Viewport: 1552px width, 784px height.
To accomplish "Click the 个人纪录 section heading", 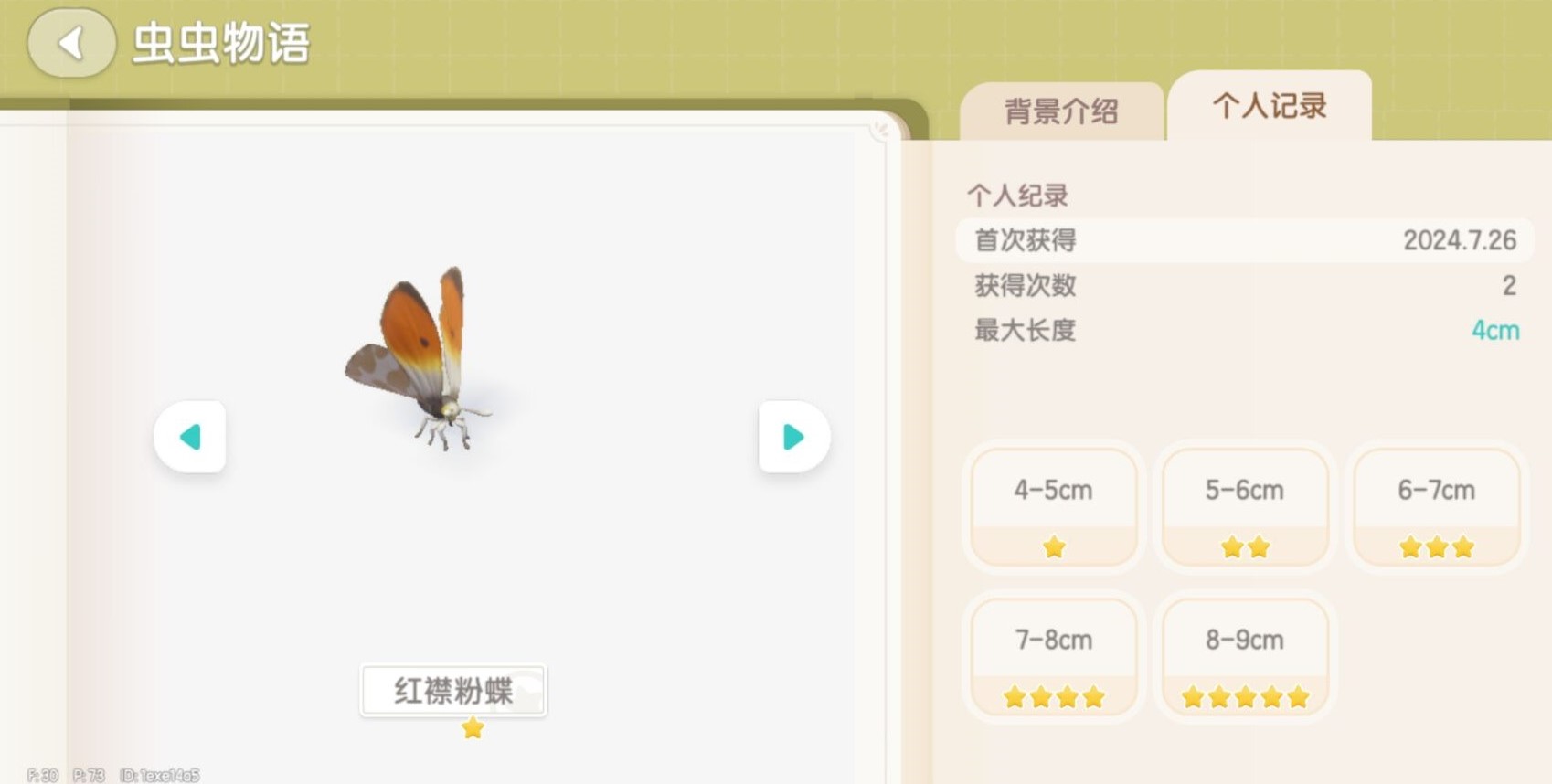I will coord(1017,195).
